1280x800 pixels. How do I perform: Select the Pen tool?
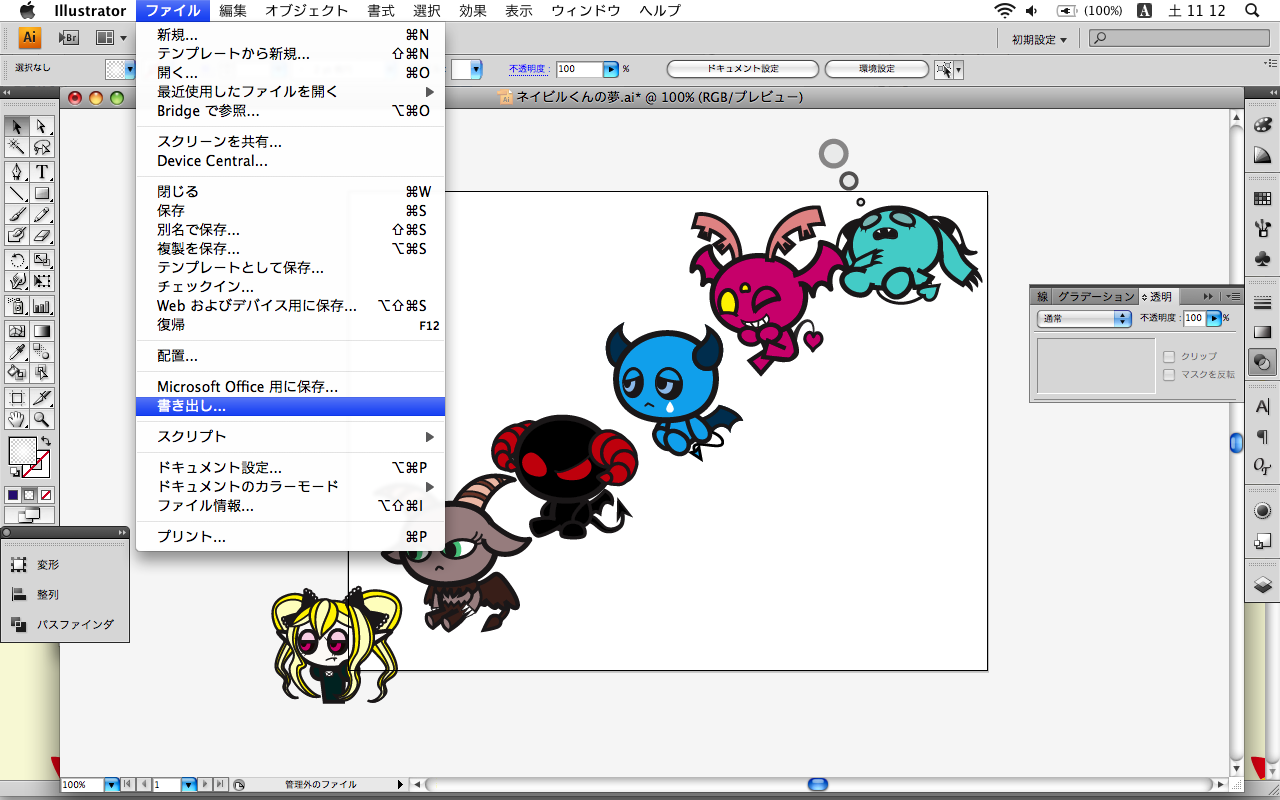(17, 172)
